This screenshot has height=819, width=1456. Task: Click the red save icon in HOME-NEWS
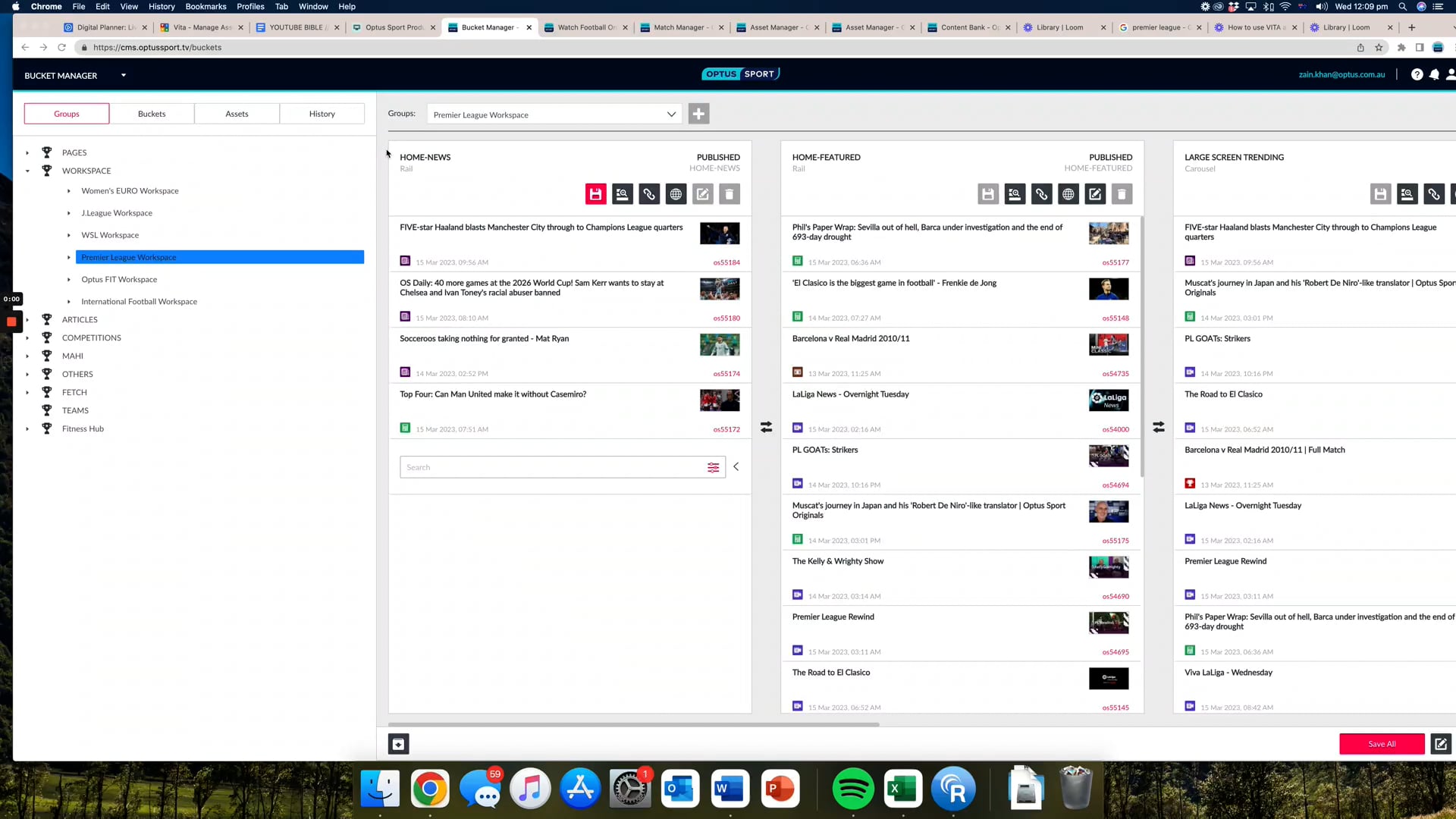[x=595, y=194]
